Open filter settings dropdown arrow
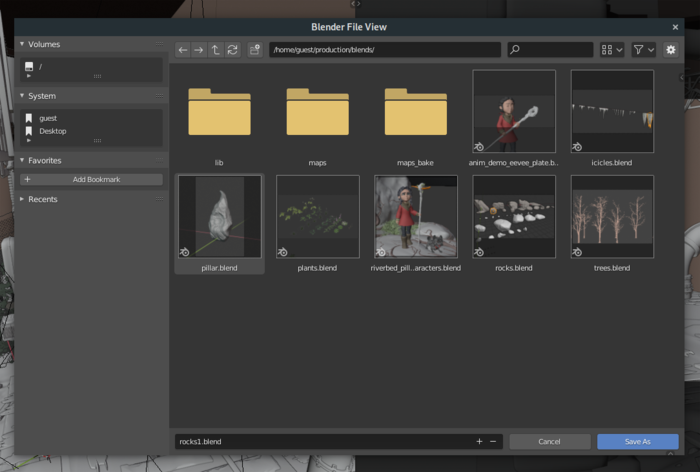 pos(651,50)
